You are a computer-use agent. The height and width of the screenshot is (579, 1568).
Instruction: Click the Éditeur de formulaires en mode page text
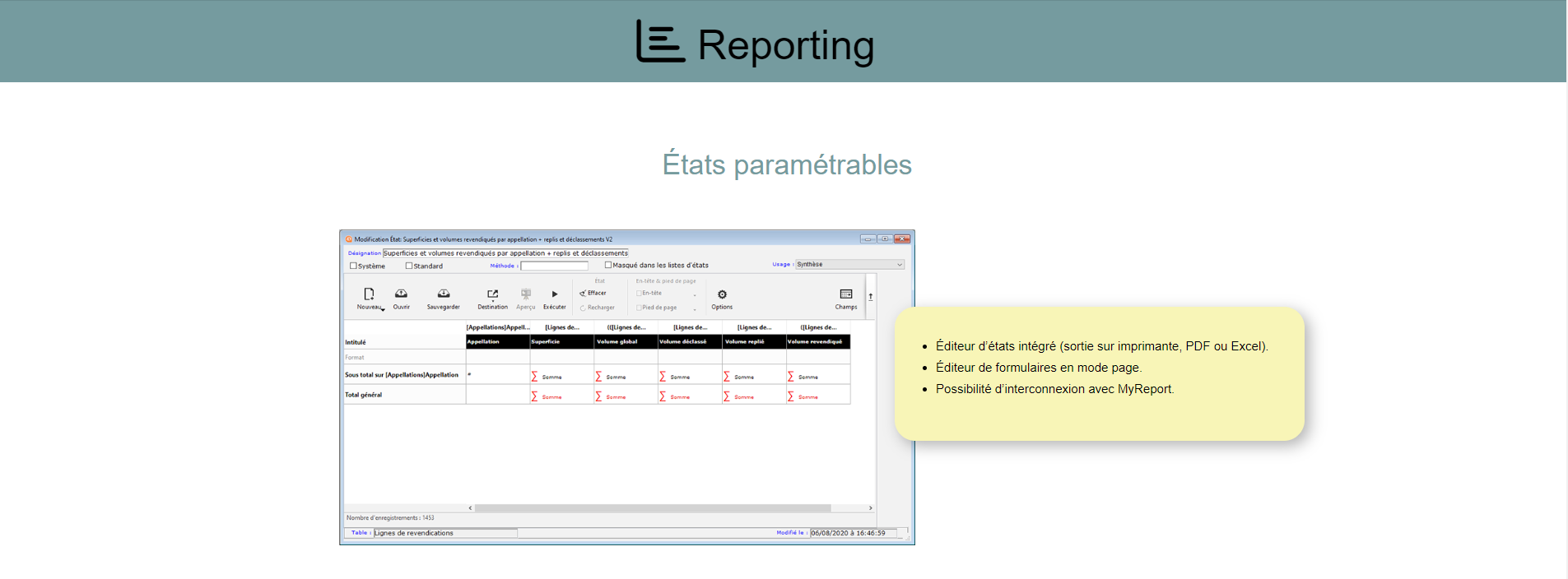pos(1039,368)
